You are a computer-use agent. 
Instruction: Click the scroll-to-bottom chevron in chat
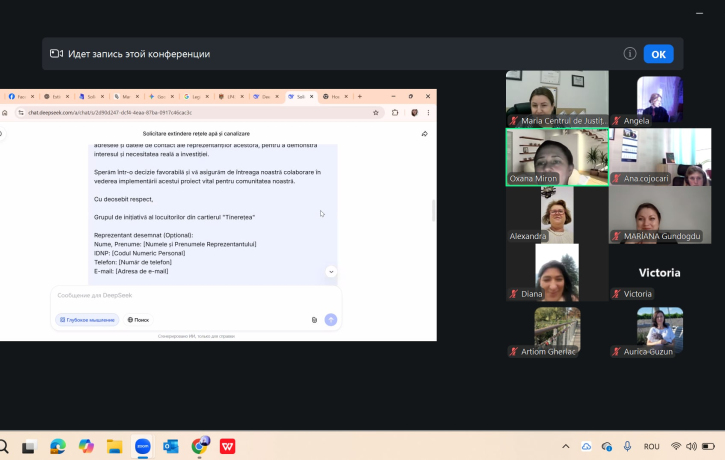pos(331,271)
